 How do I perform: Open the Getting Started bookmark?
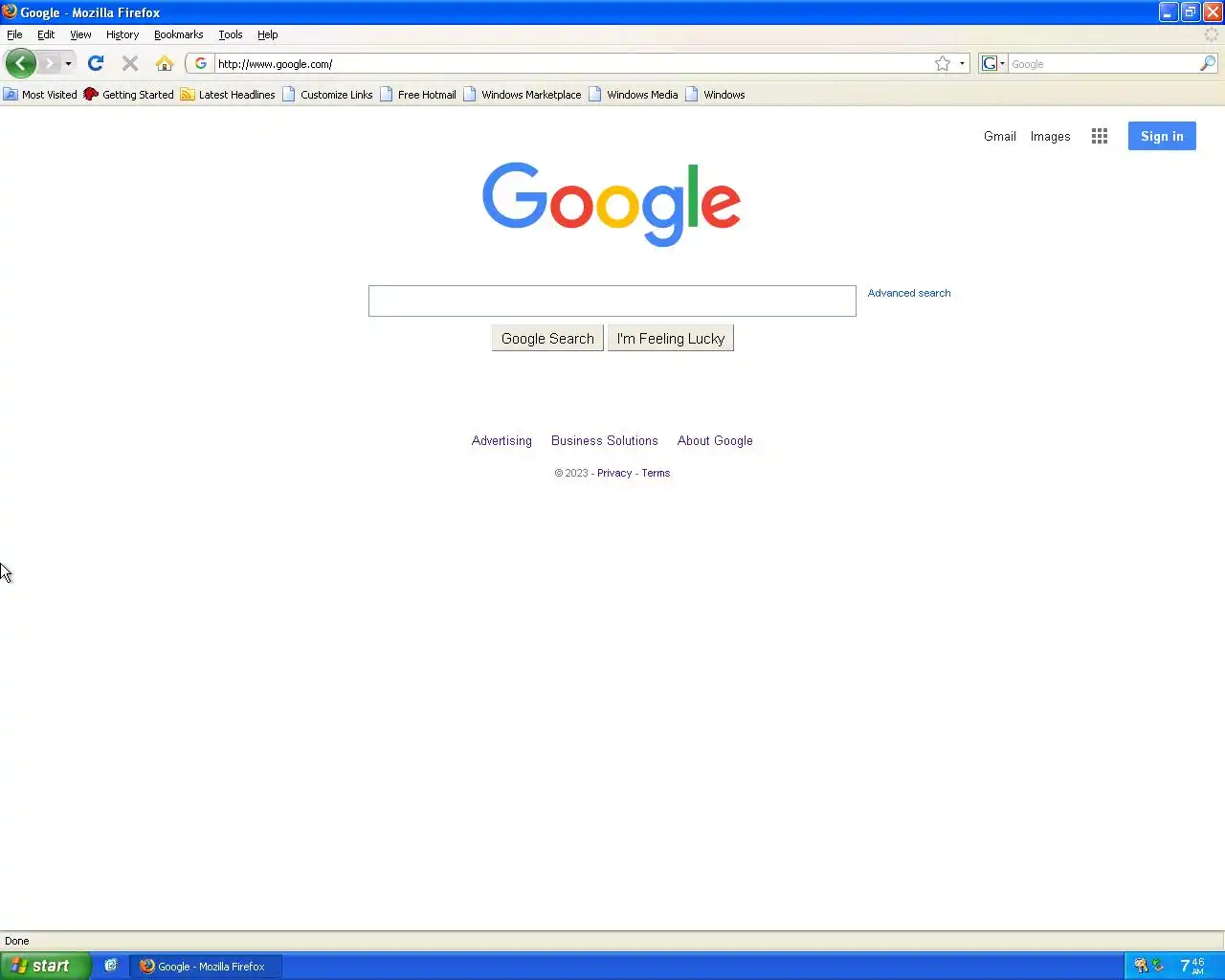128,95
